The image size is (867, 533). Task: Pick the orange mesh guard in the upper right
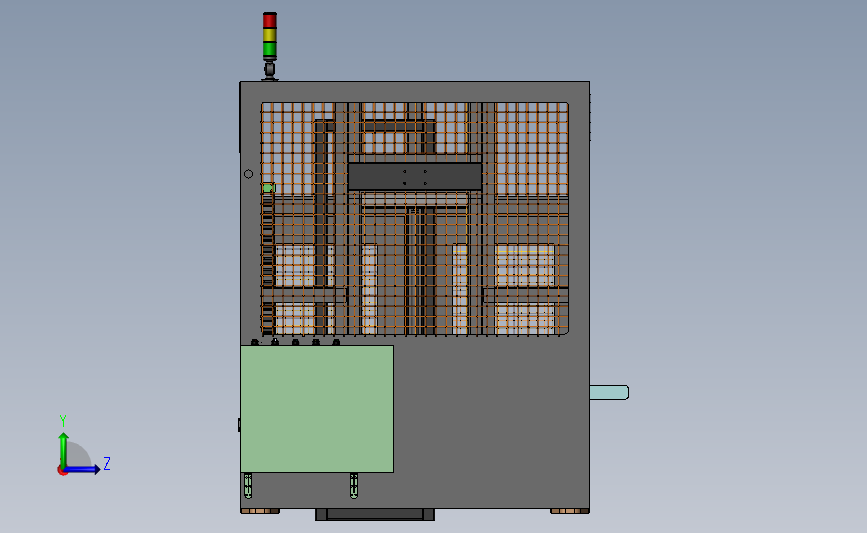coord(531,148)
